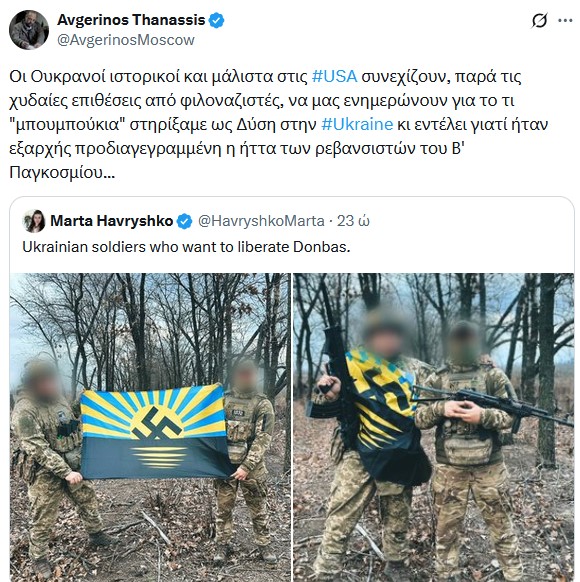This screenshot has width=580, height=582.
Task: Click the Grok slashed-circle icon
Action: point(539,20)
